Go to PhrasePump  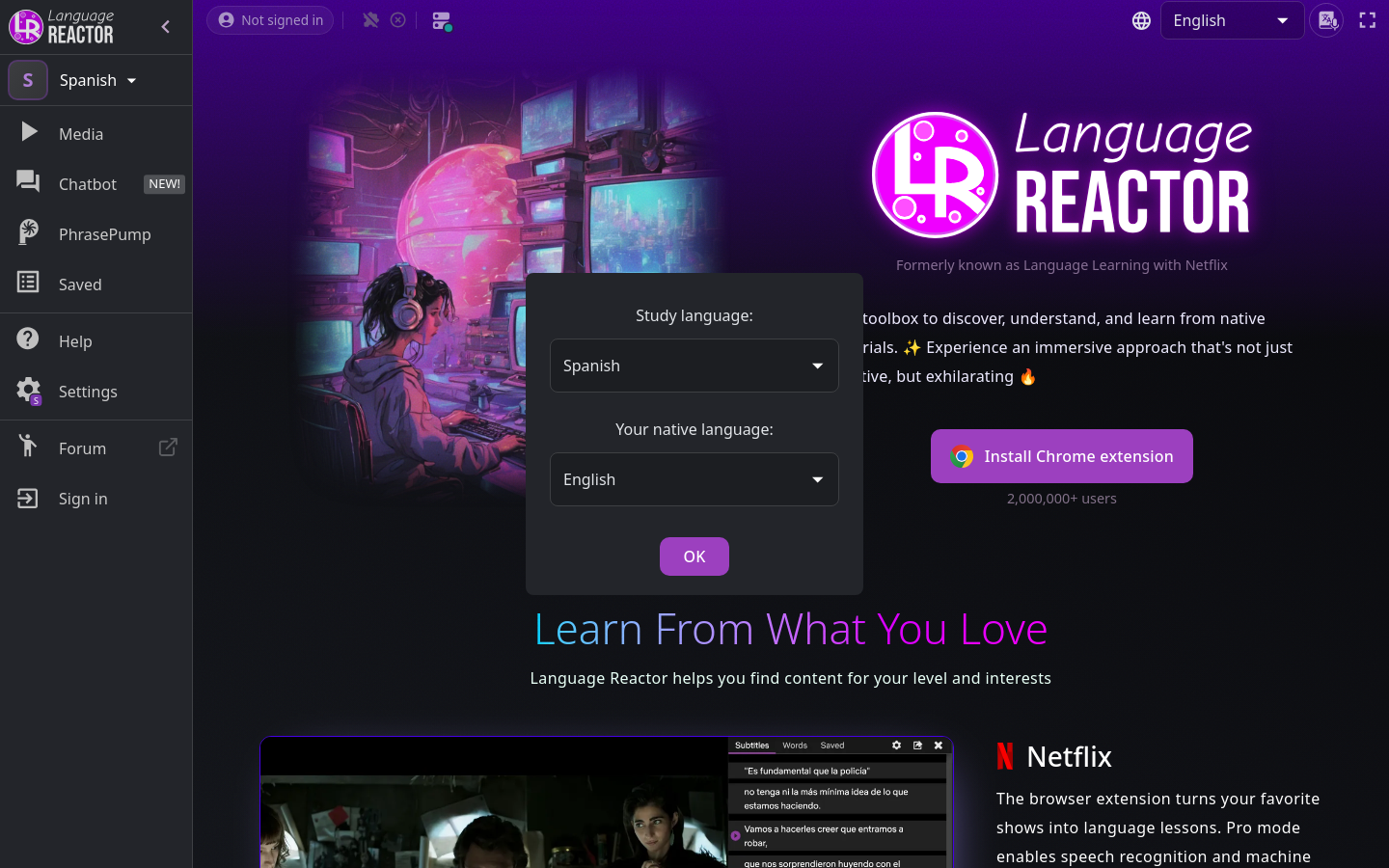pyautogui.click(x=96, y=234)
